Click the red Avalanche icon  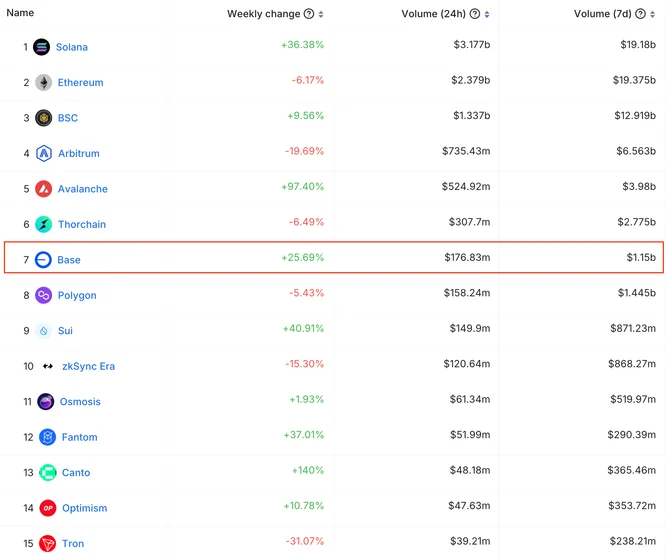click(x=43, y=189)
